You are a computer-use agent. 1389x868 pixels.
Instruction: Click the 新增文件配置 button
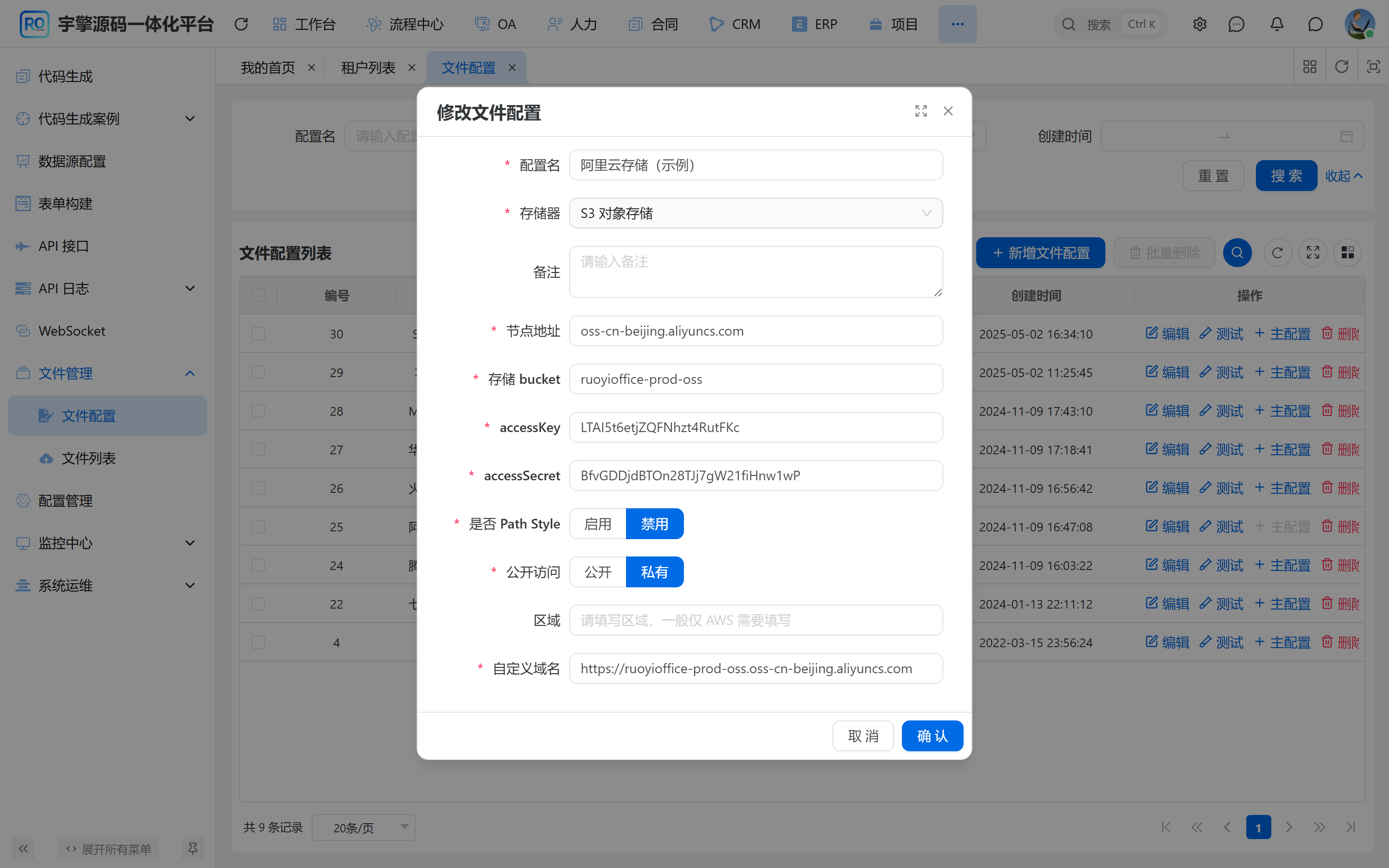[1041, 253]
